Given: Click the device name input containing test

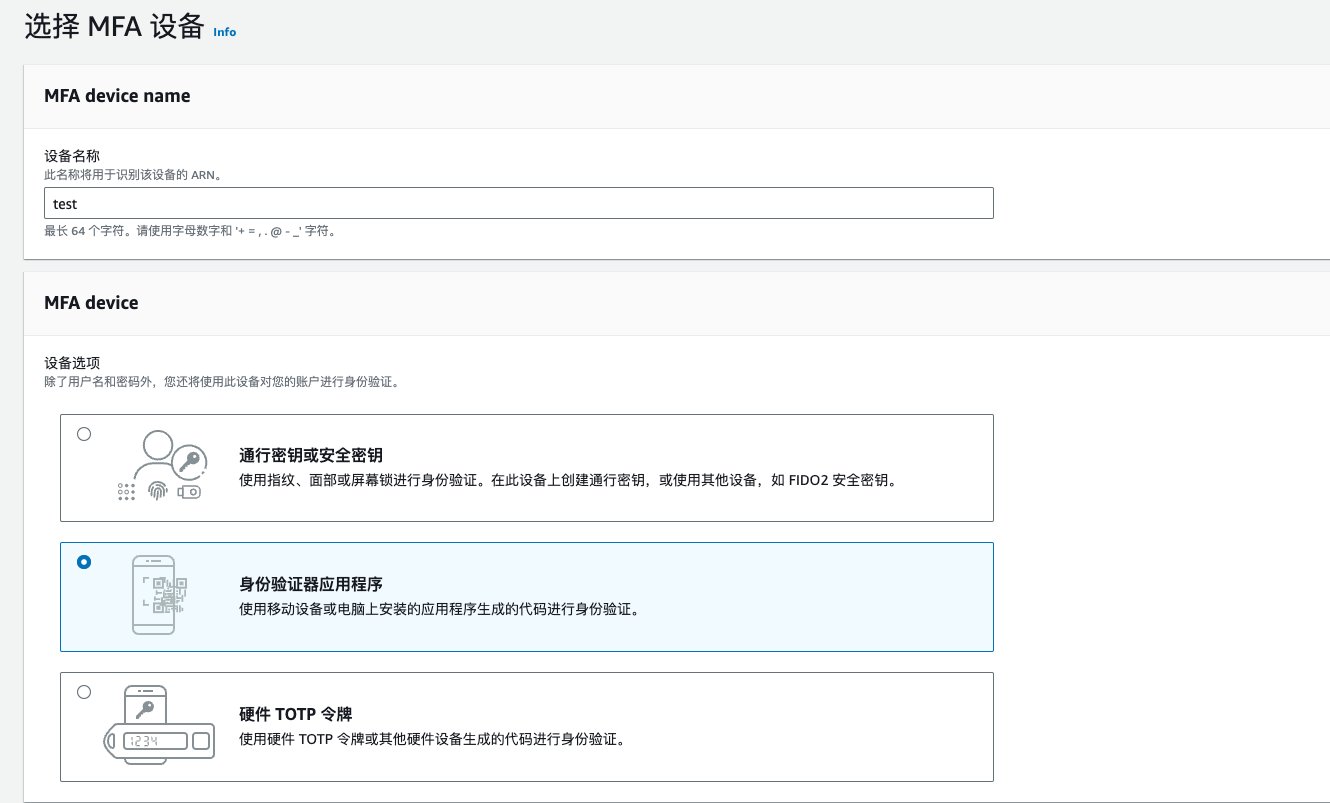Looking at the screenshot, I should click(x=518, y=203).
